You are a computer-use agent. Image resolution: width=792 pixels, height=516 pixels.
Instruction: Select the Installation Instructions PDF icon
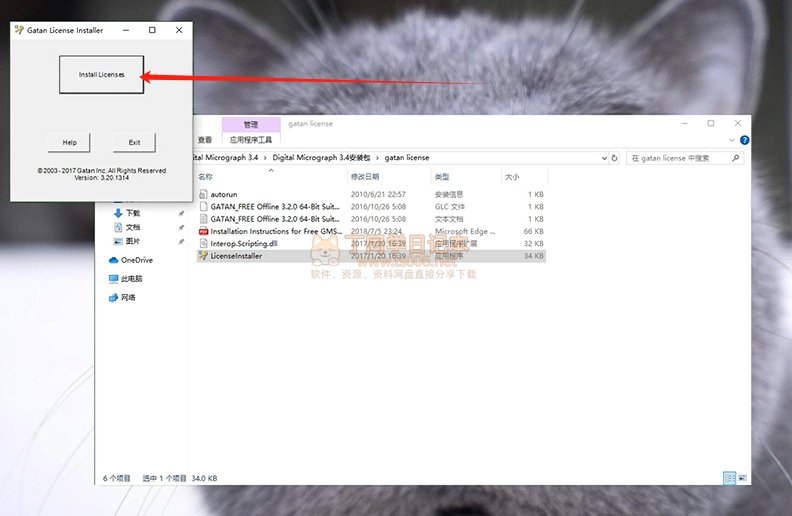pyautogui.click(x=203, y=231)
